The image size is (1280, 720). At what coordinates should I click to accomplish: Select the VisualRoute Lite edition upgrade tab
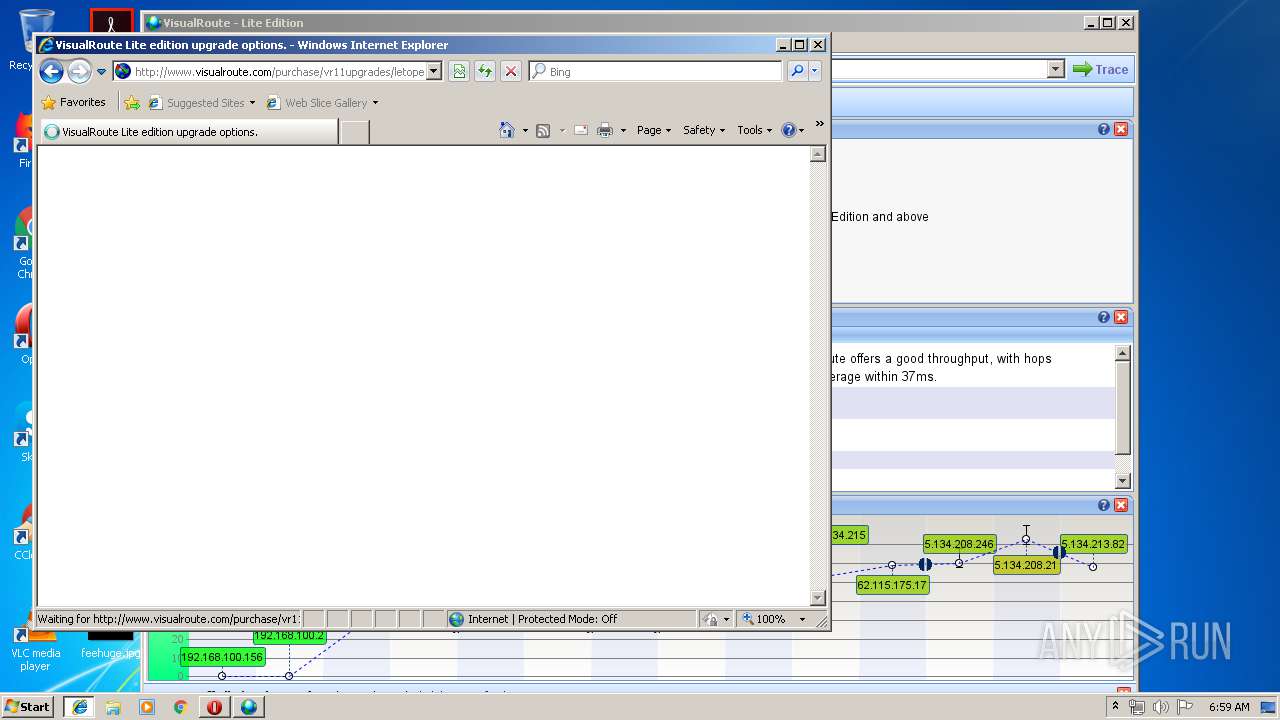click(188, 131)
